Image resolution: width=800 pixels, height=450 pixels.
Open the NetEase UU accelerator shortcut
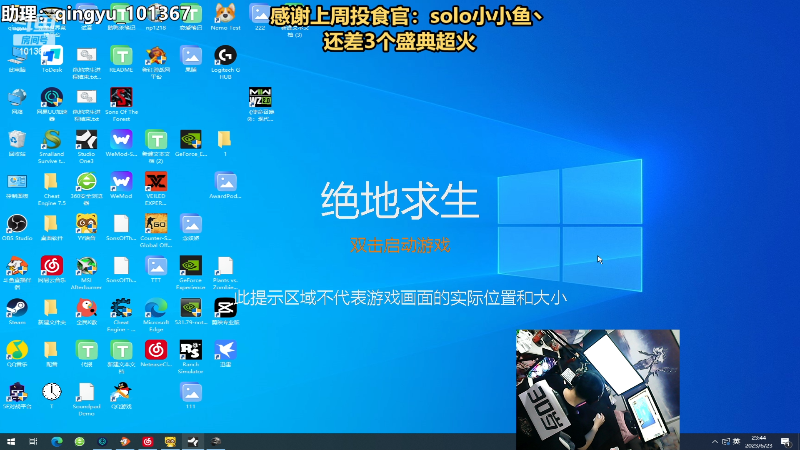[52, 104]
